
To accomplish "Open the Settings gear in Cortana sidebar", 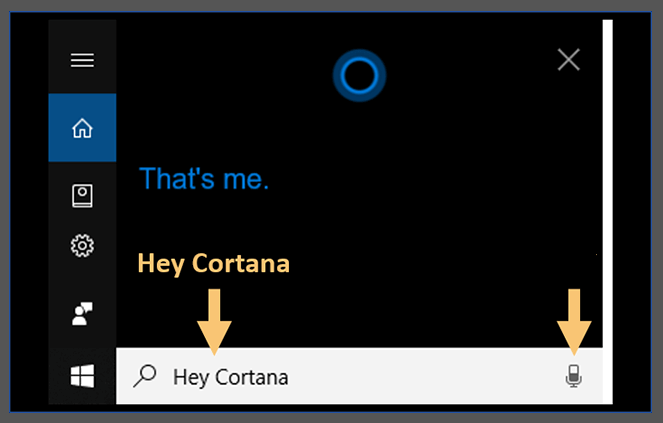I will tap(82, 246).
